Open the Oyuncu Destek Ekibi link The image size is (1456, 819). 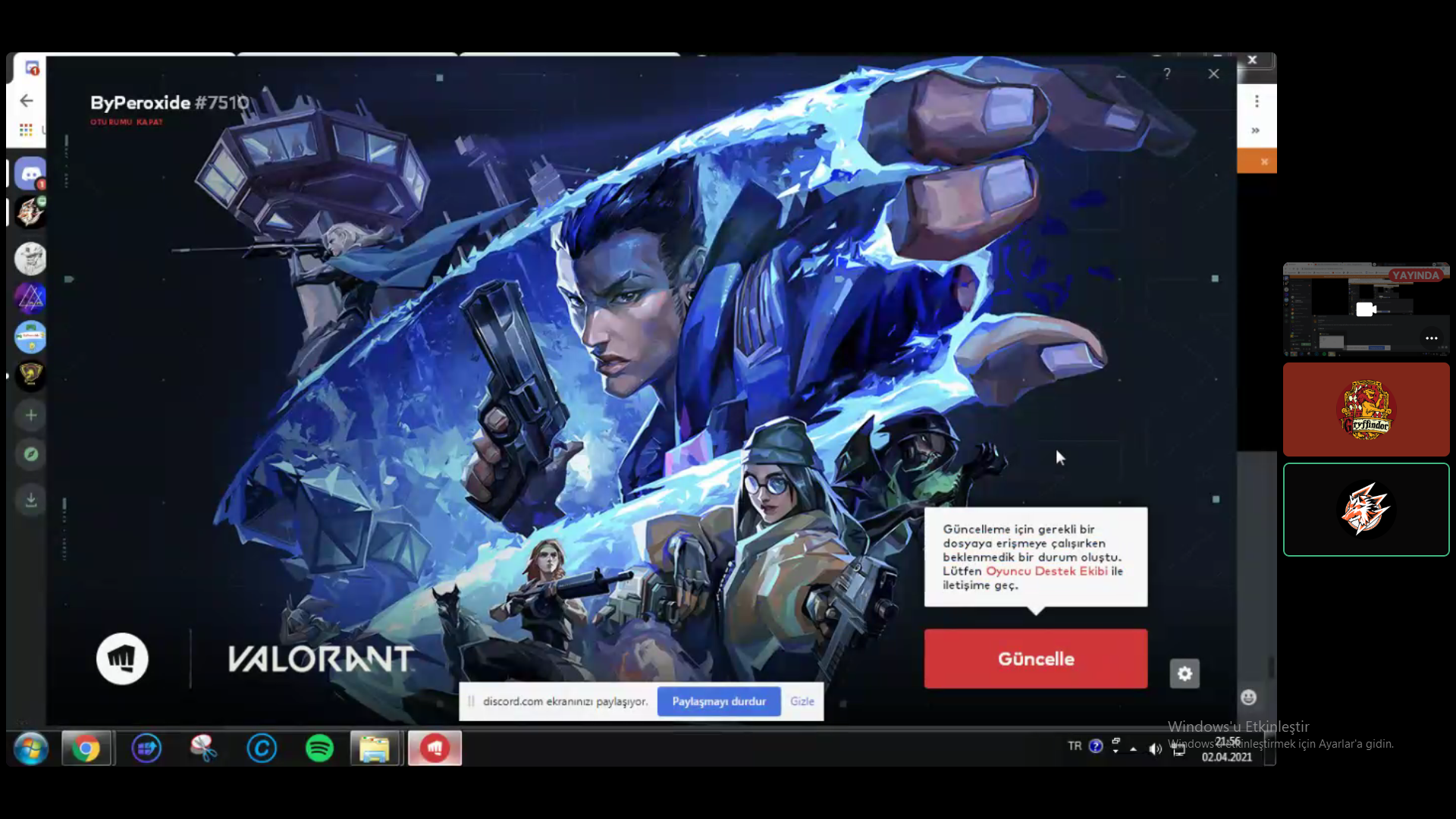(x=1046, y=571)
